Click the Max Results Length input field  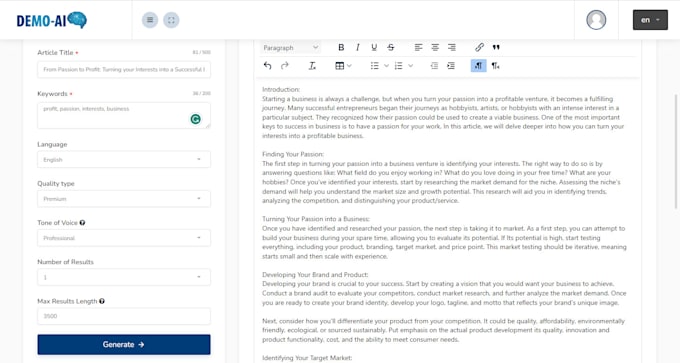(x=124, y=316)
